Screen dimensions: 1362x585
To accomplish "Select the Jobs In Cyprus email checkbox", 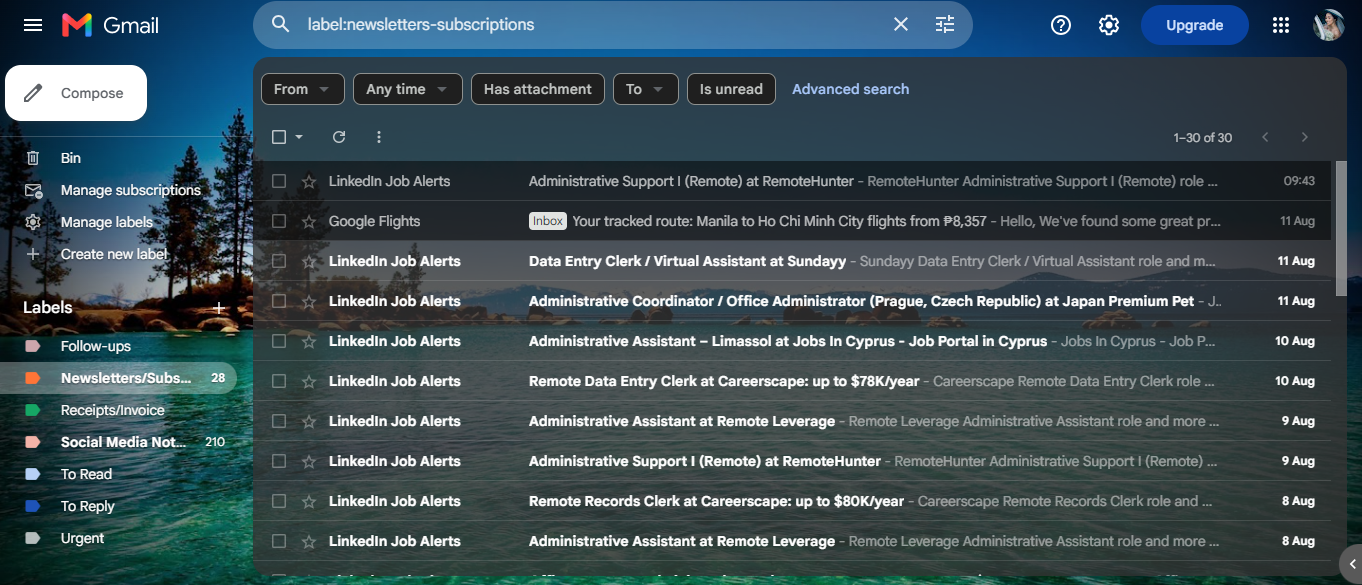I will [x=279, y=341].
